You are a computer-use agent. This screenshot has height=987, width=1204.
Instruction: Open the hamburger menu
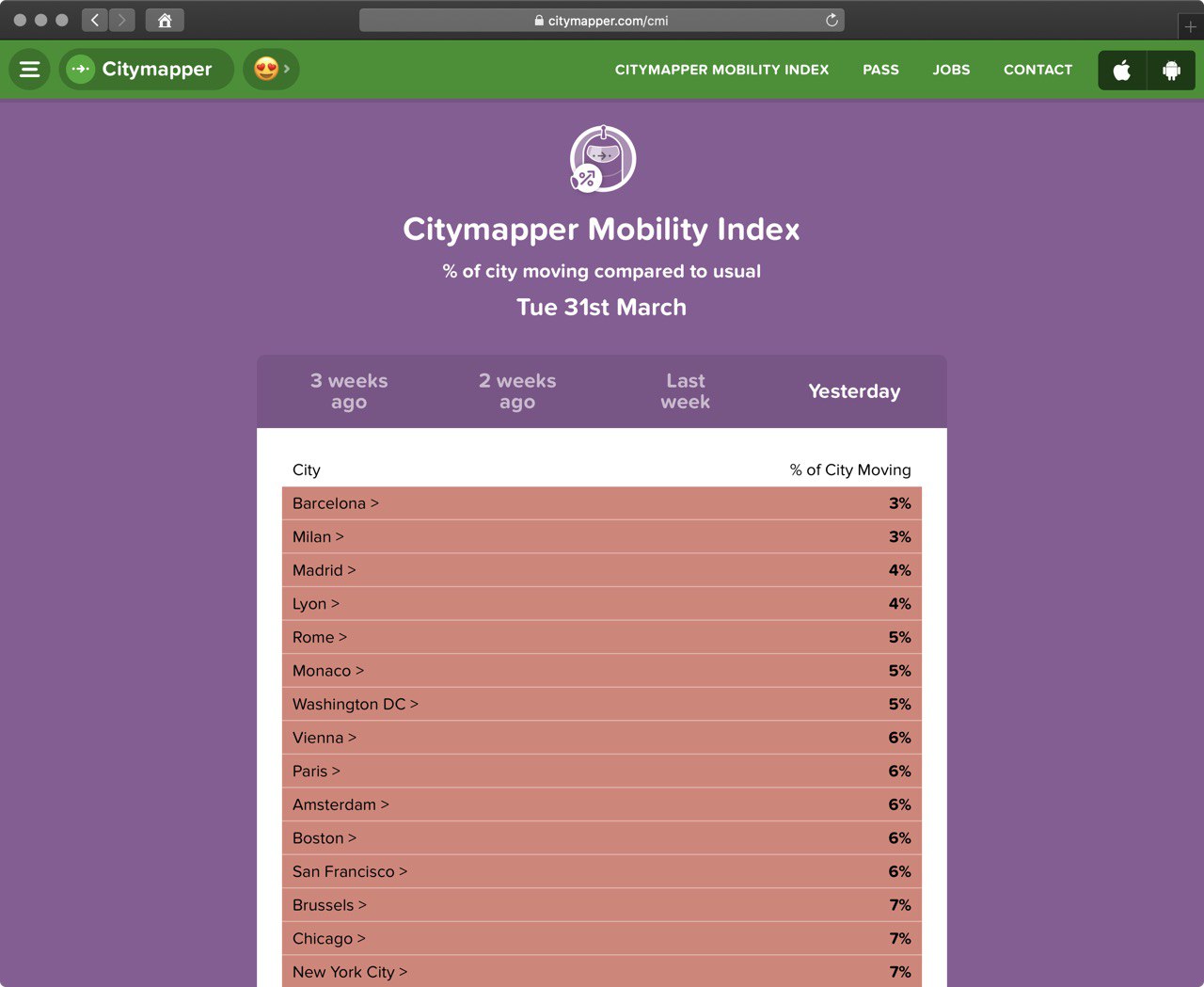click(x=29, y=70)
